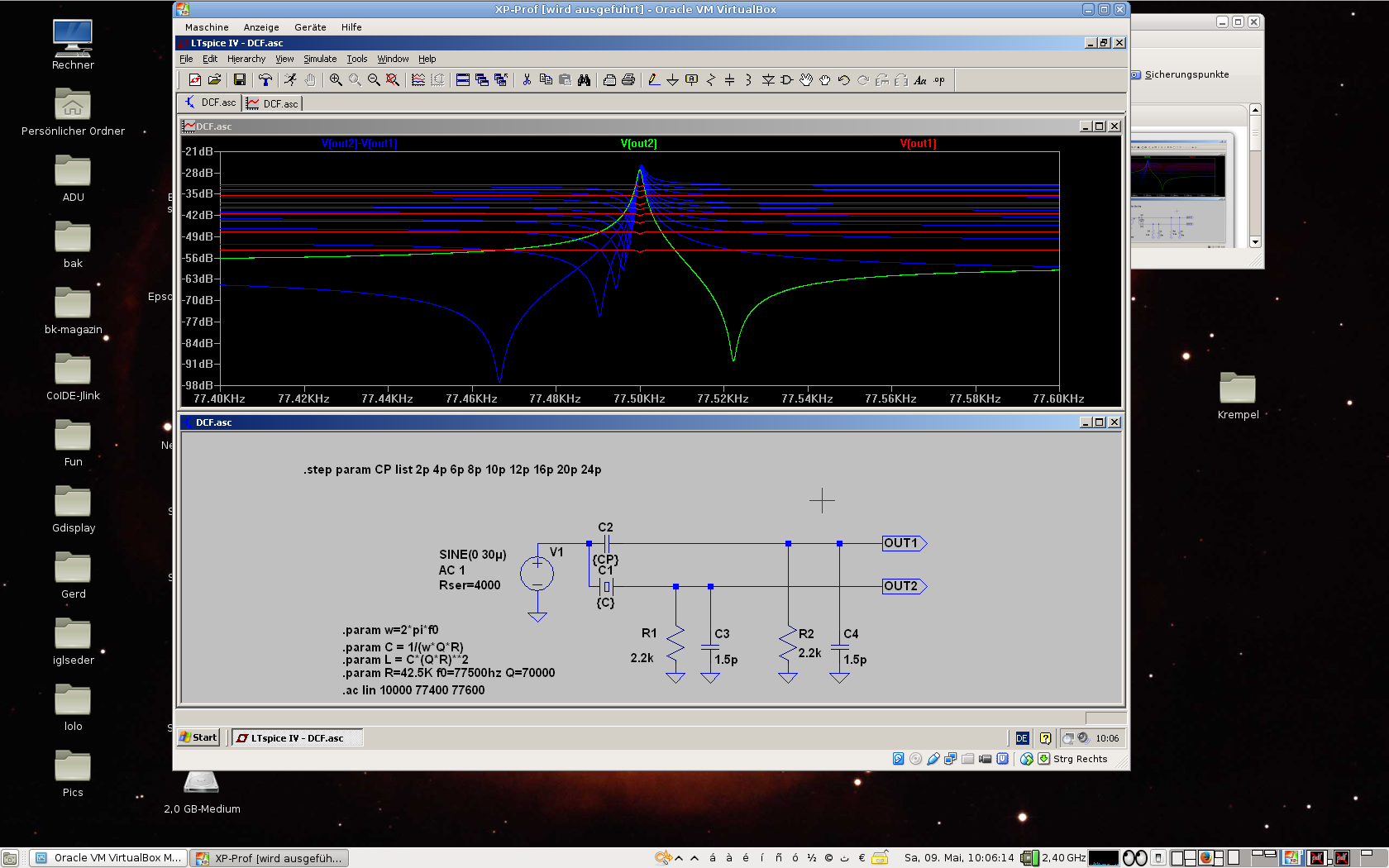
Task: Open the Tools menu in LTspice
Action: pyautogui.click(x=357, y=59)
